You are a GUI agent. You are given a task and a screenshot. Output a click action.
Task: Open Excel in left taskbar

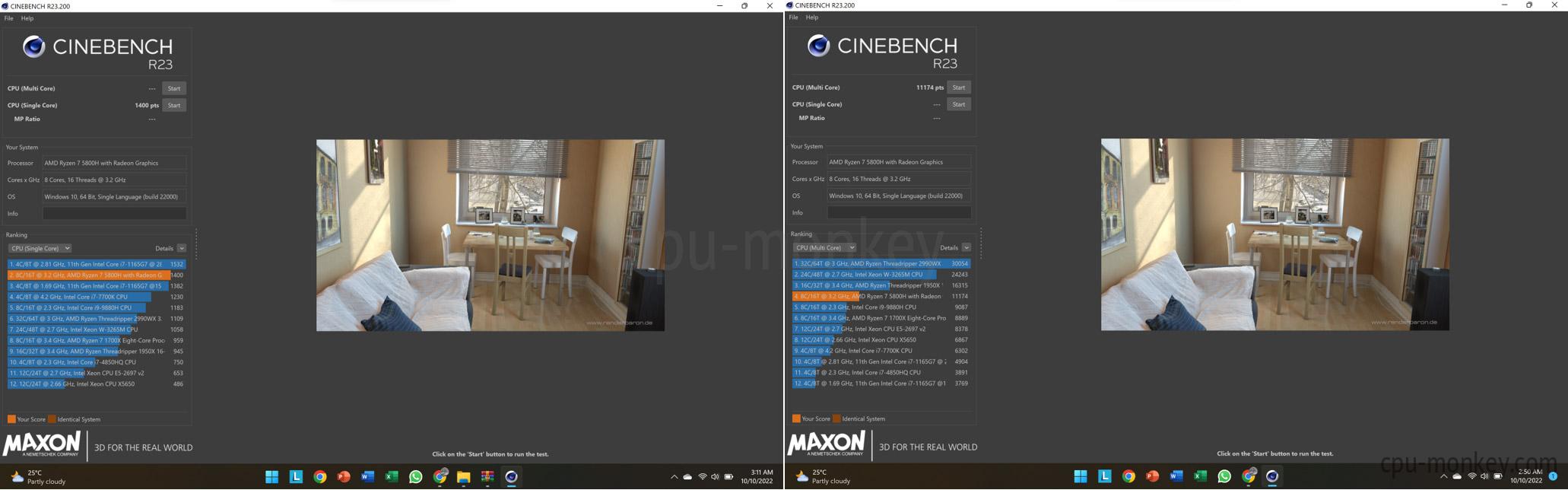click(392, 477)
